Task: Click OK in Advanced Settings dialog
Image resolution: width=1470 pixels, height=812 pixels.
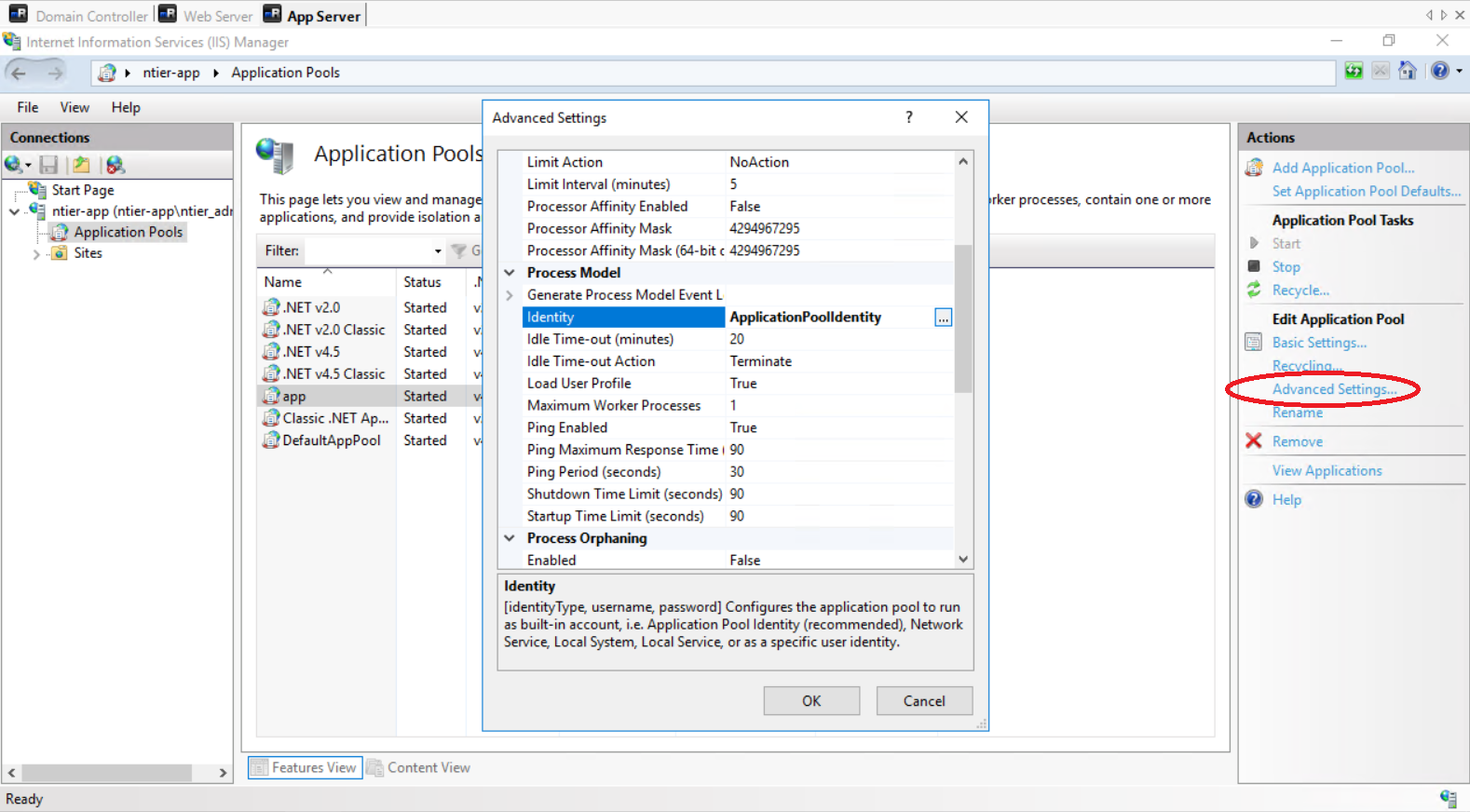Action: coord(811,701)
